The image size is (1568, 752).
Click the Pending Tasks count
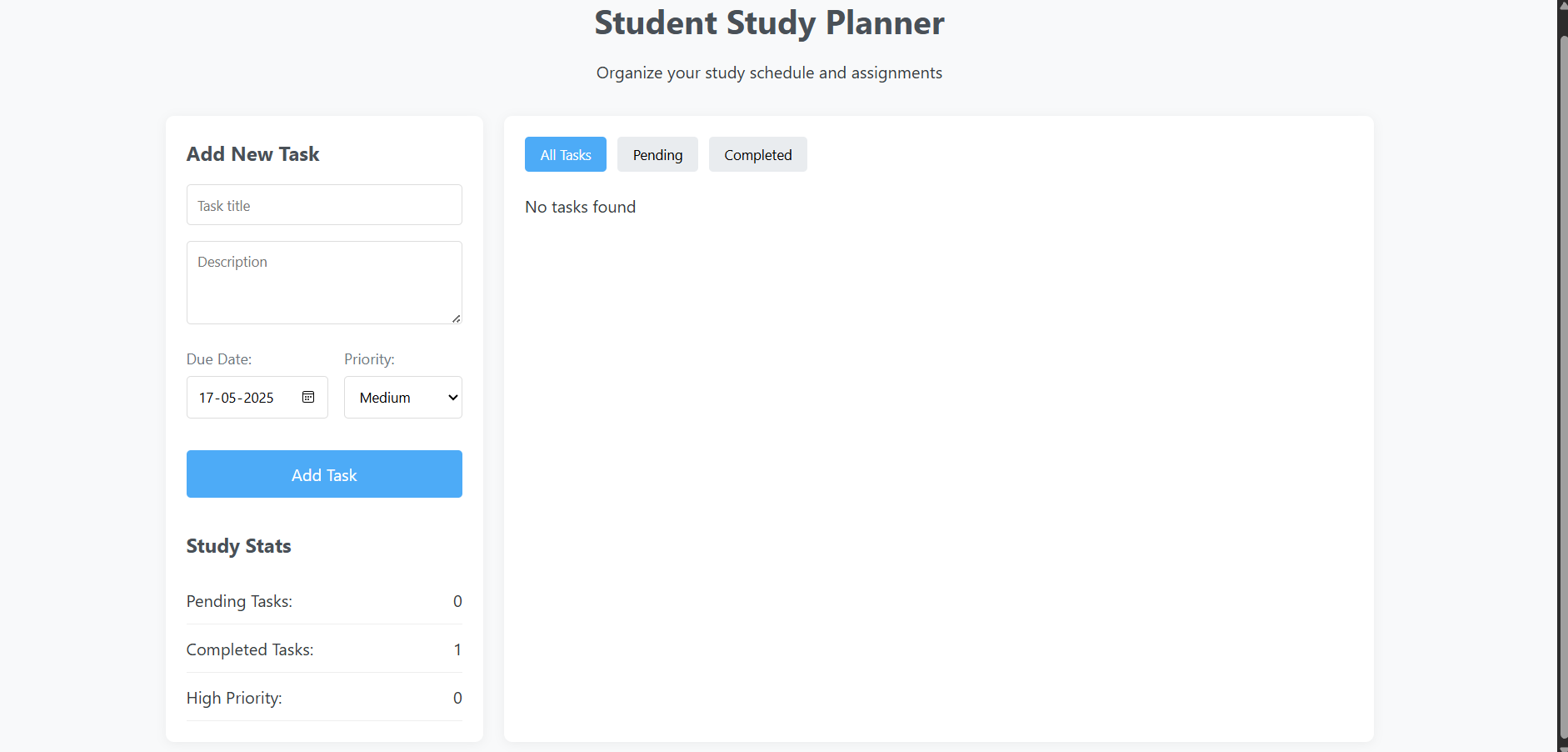457,601
